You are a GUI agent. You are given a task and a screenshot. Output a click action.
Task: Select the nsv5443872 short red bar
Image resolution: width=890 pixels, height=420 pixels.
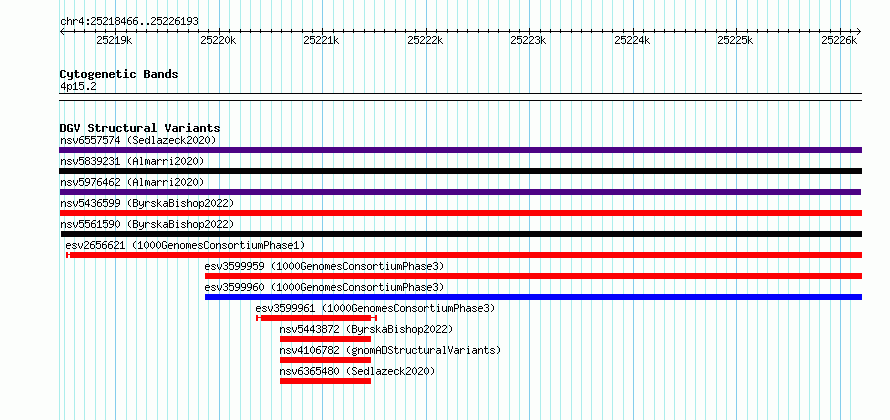tap(325, 339)
